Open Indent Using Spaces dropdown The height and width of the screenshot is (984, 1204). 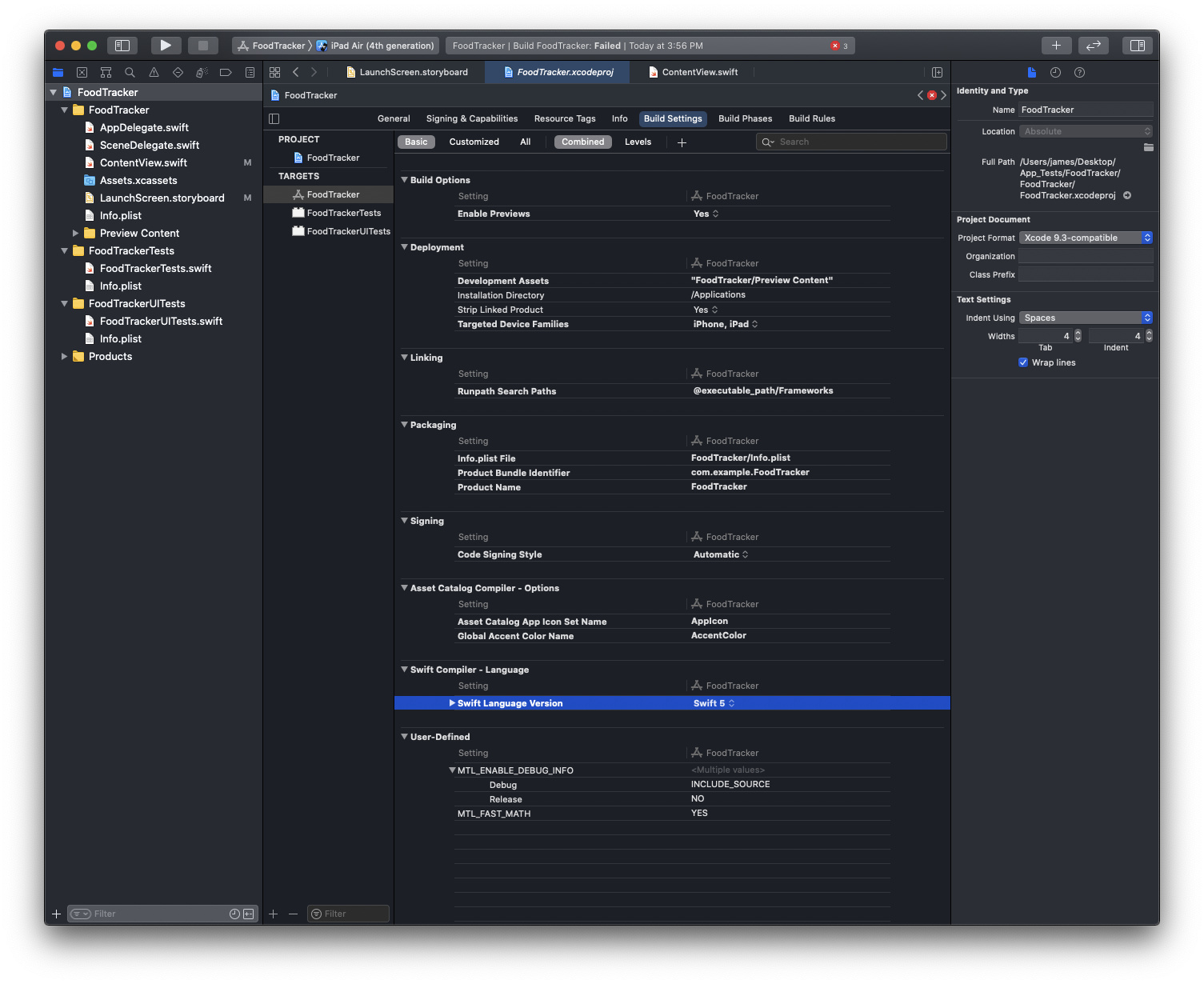(x=1086, y=318)
